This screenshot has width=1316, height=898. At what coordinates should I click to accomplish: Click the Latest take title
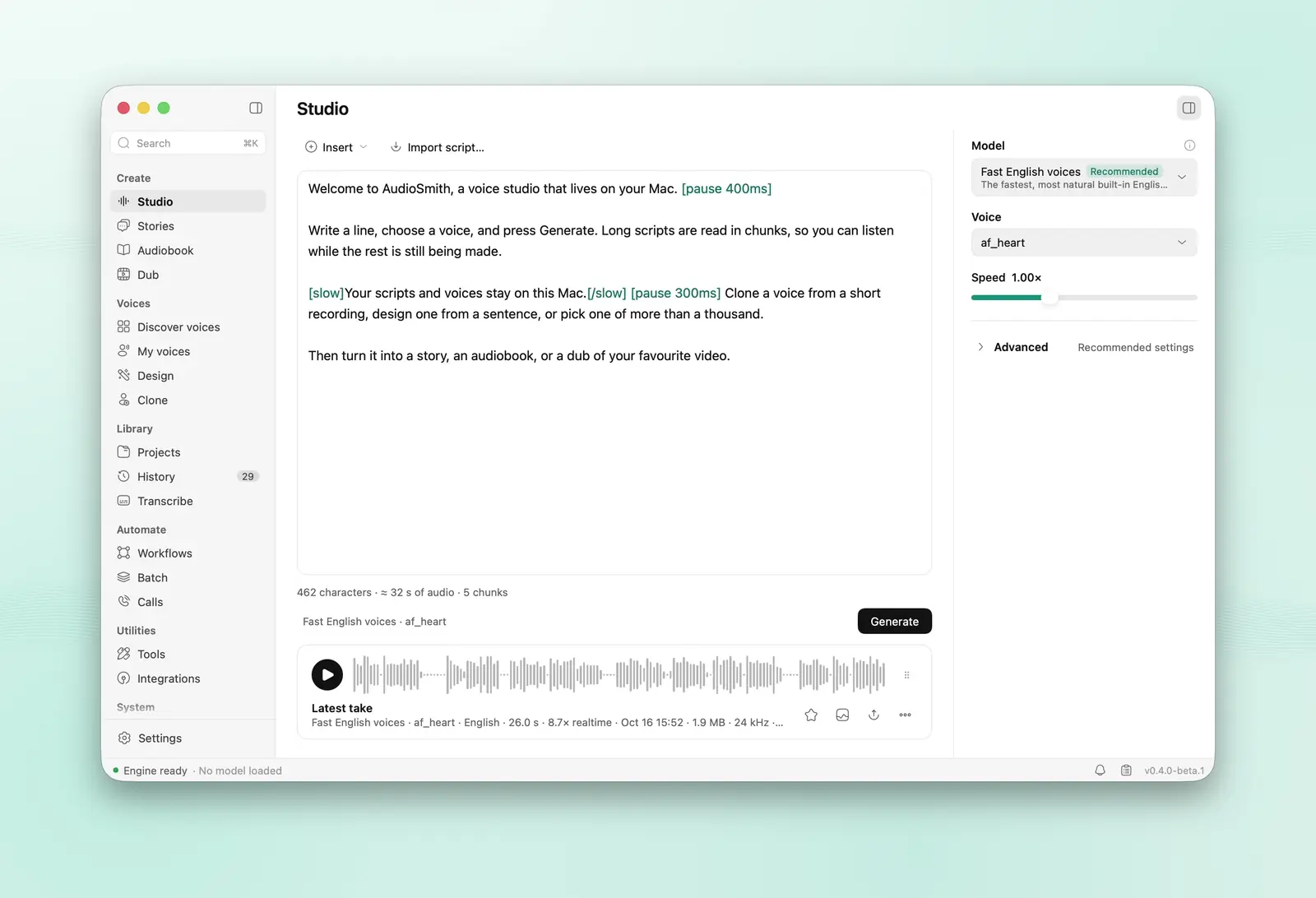coord(342,708)
